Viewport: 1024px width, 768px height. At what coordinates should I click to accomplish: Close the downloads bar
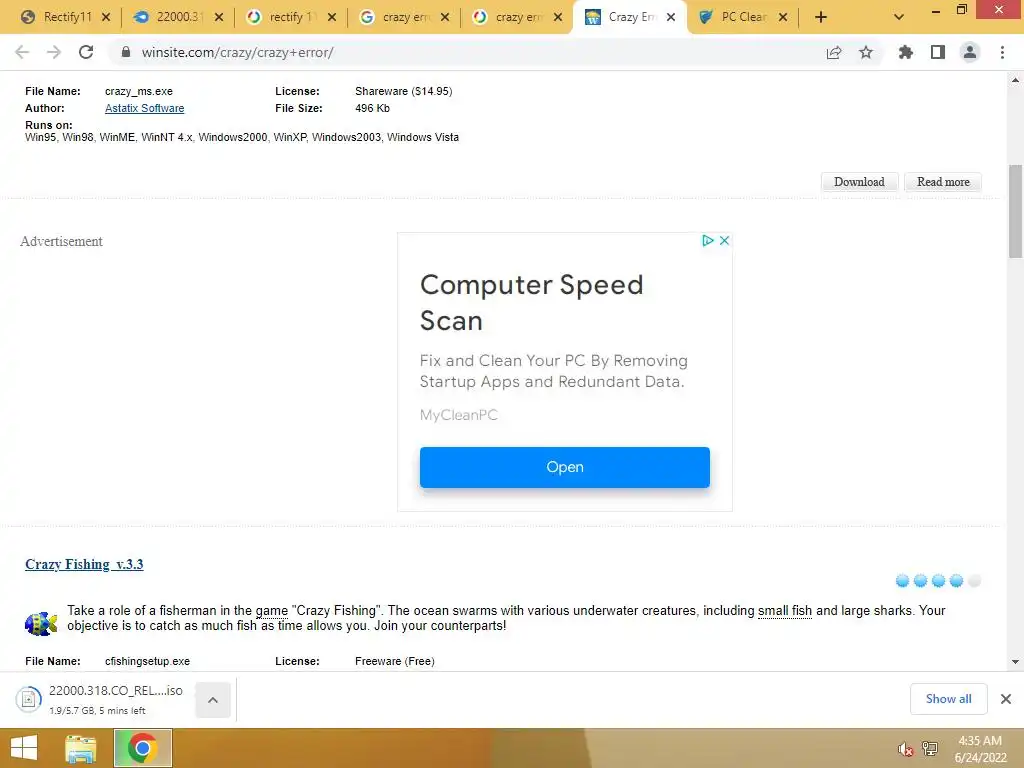[x=1006, y=699]
